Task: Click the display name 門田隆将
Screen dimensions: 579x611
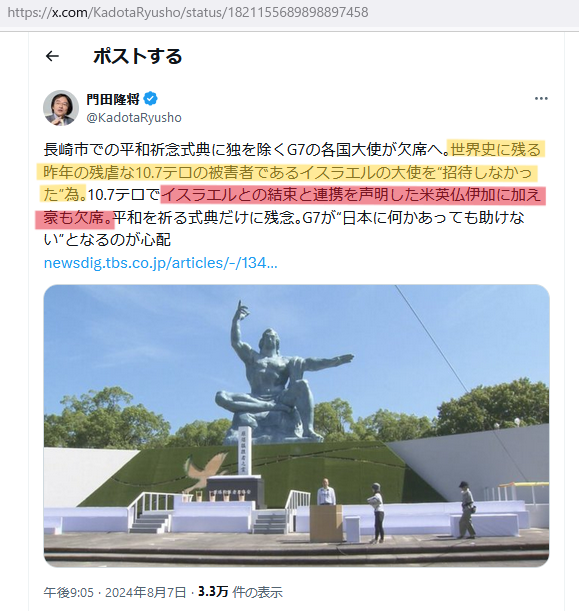Action: 113,99
